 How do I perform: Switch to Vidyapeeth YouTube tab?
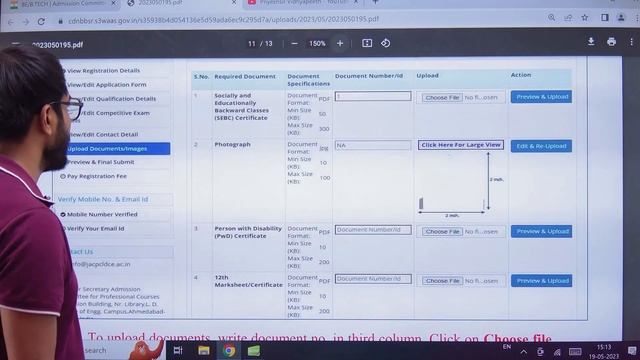click(303, 2)
